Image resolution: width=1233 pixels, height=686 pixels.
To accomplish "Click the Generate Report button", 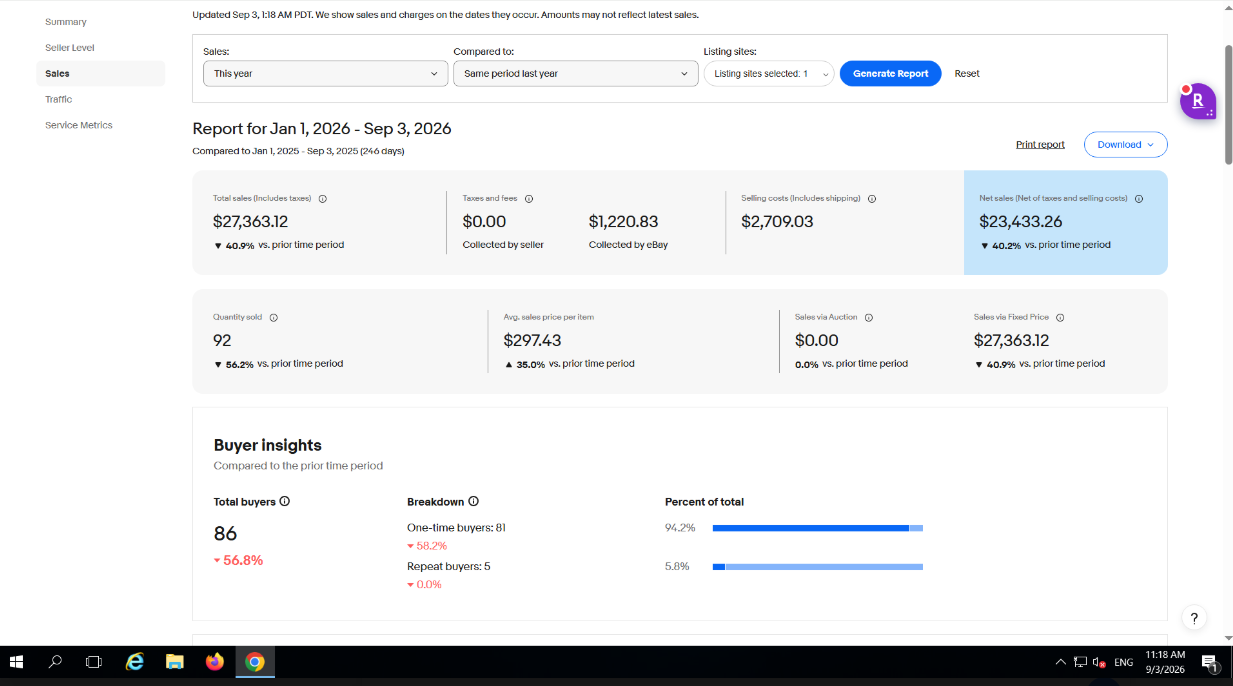I will tap(890, 74).
